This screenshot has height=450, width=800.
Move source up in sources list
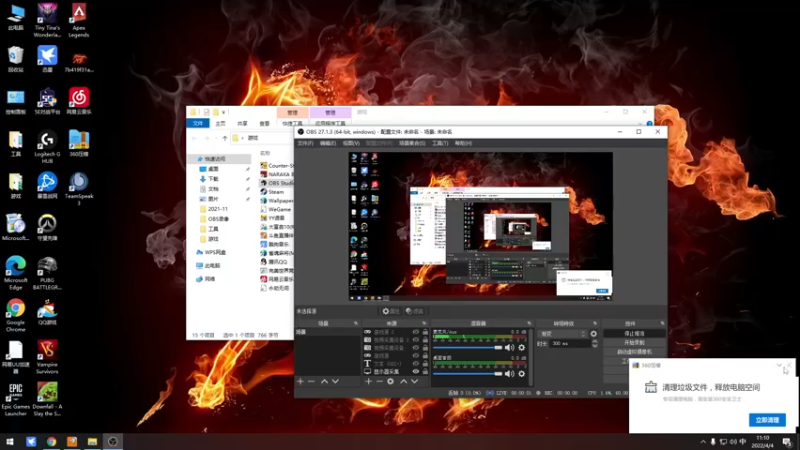click(x=404, y=381)
